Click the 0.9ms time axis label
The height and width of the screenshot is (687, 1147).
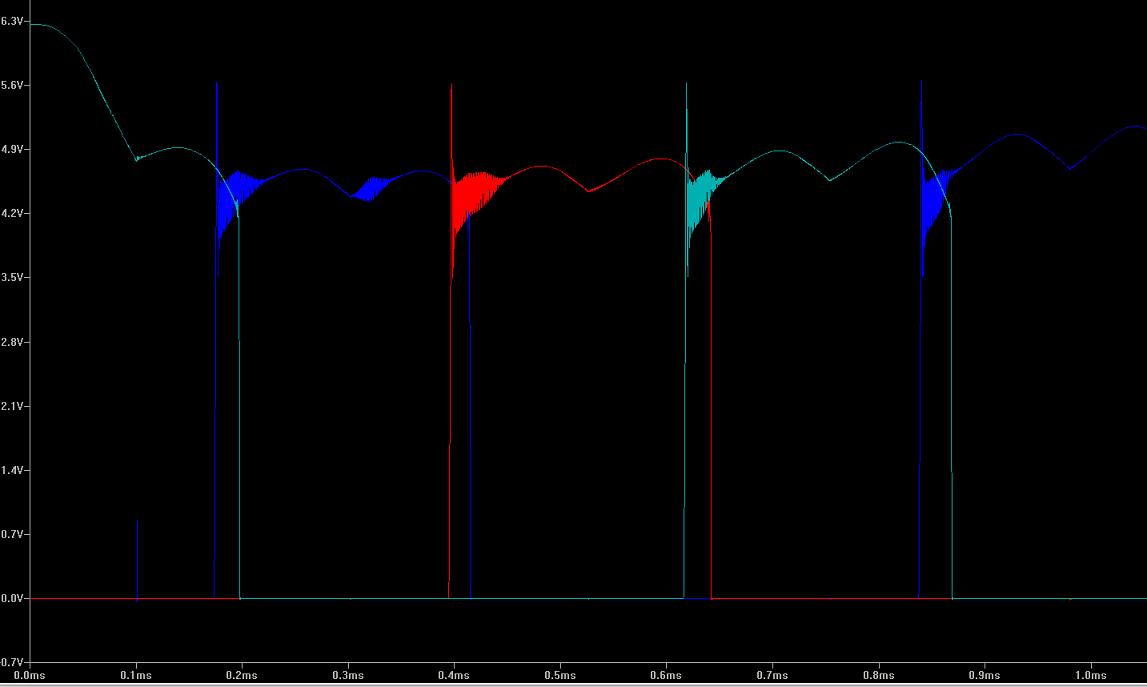[x=985, y=675]
